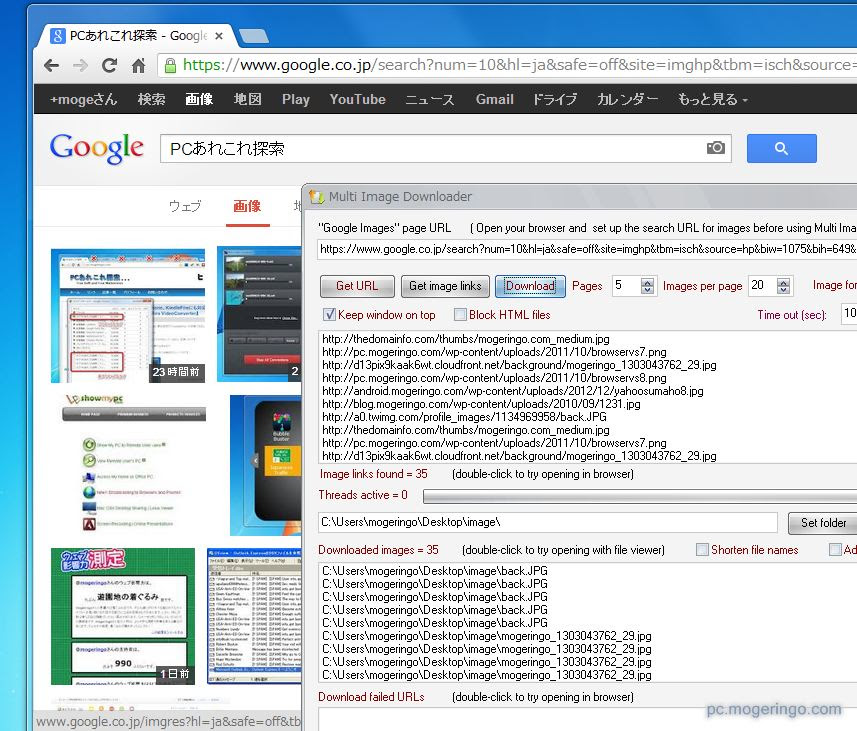Open +mogeさん in the Google bar

click(83, 99)
